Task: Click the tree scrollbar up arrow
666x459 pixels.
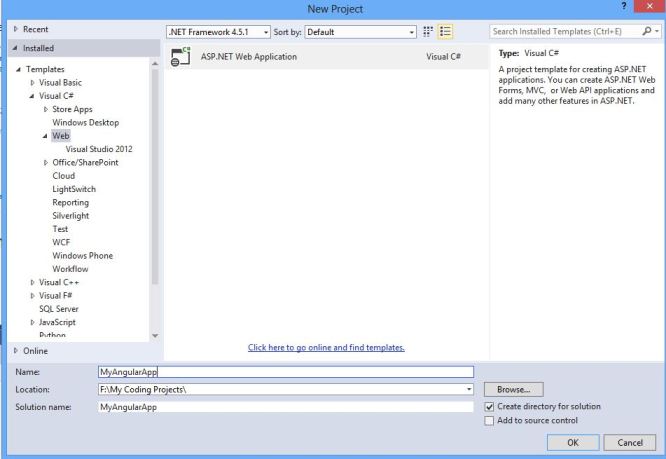Action: (155, 64)
